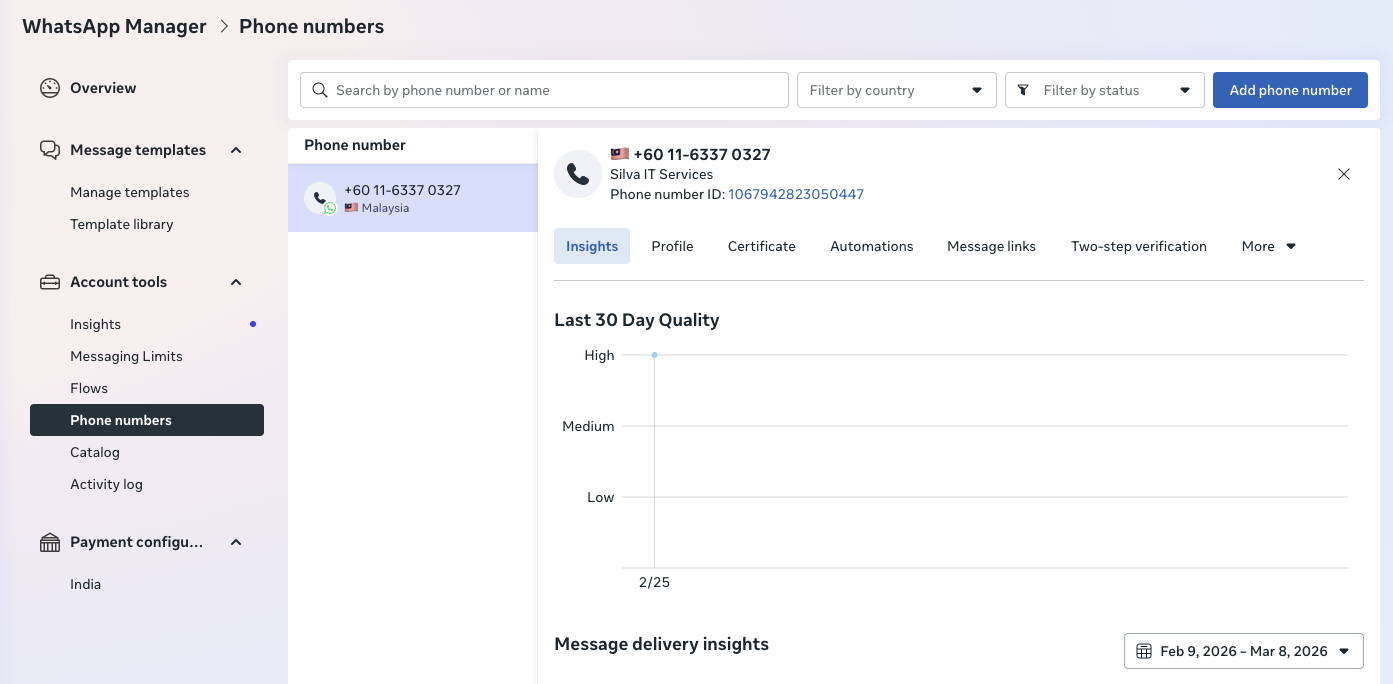Open the Filter by country dropdown
This screenshot has height=684, width=1393.
(896, 90)
